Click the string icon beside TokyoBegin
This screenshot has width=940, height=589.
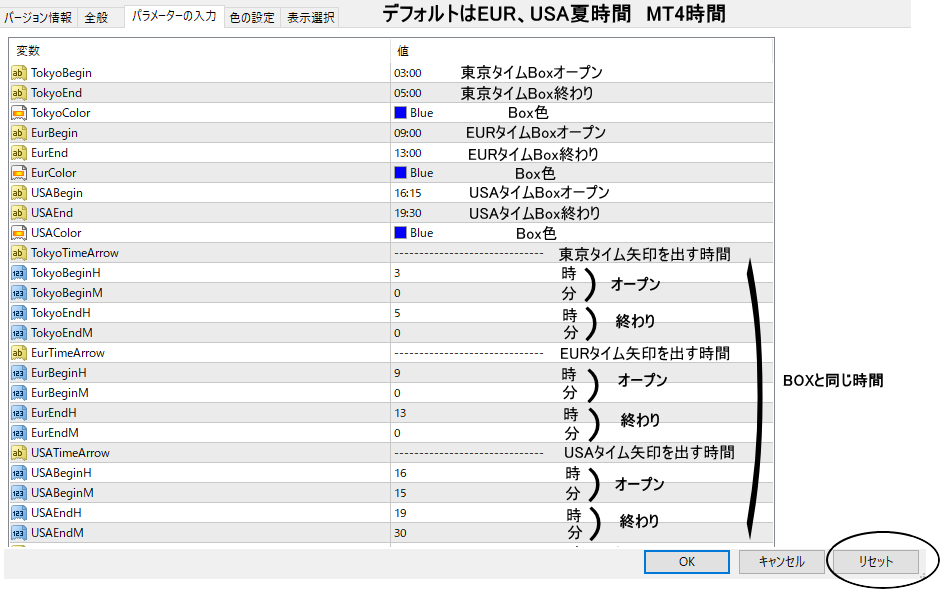pyautogui.click(x=18, y=73)
